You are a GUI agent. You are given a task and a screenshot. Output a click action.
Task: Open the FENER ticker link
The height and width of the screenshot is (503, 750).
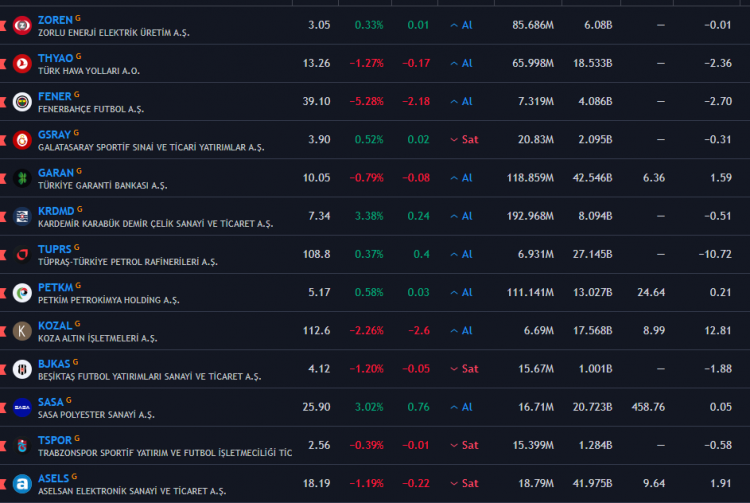pyautogui.click(x=55, y=97)
